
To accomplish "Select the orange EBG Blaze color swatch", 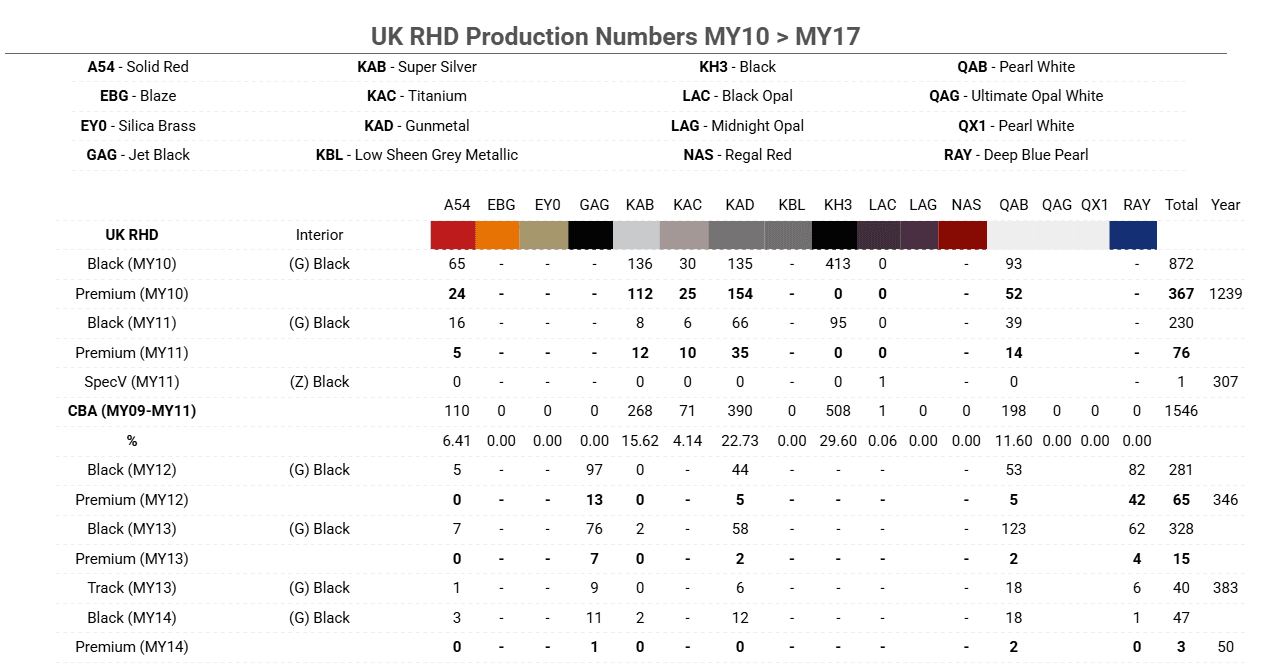I will pyautogui.click(x=498, y=235).
